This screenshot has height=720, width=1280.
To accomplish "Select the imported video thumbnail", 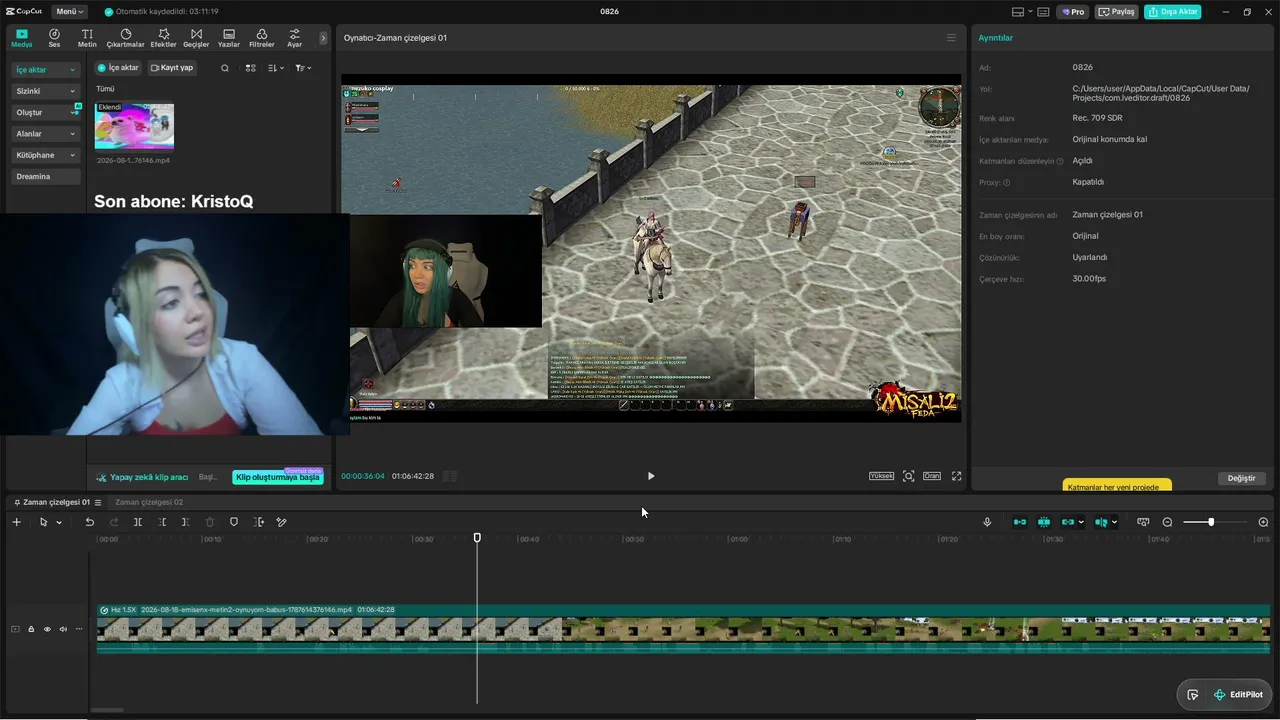I will tap(134, 126).
